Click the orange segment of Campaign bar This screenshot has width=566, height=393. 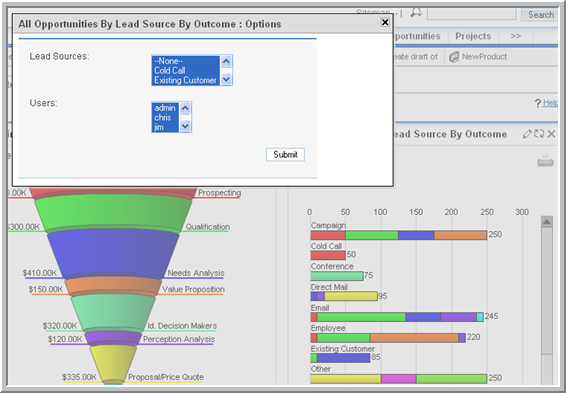tap(460, 235)
